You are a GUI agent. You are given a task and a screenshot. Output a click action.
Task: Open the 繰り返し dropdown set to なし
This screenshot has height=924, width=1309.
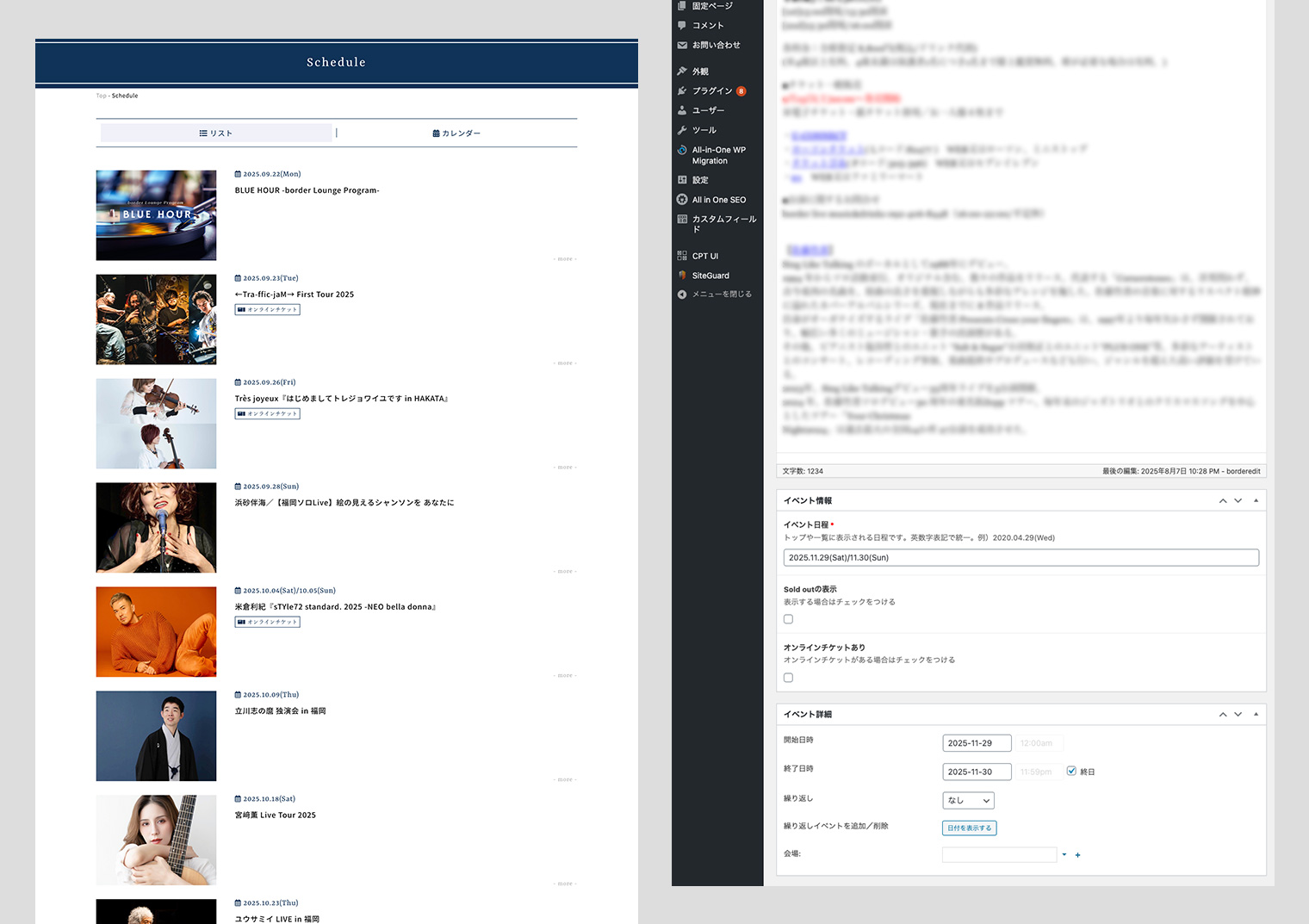click(x=968, y=800)
